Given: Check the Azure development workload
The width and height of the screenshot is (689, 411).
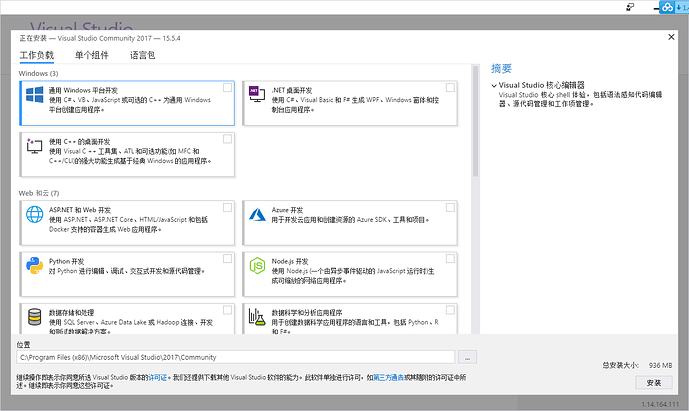Looking at the screenshot, I should 450,207.
